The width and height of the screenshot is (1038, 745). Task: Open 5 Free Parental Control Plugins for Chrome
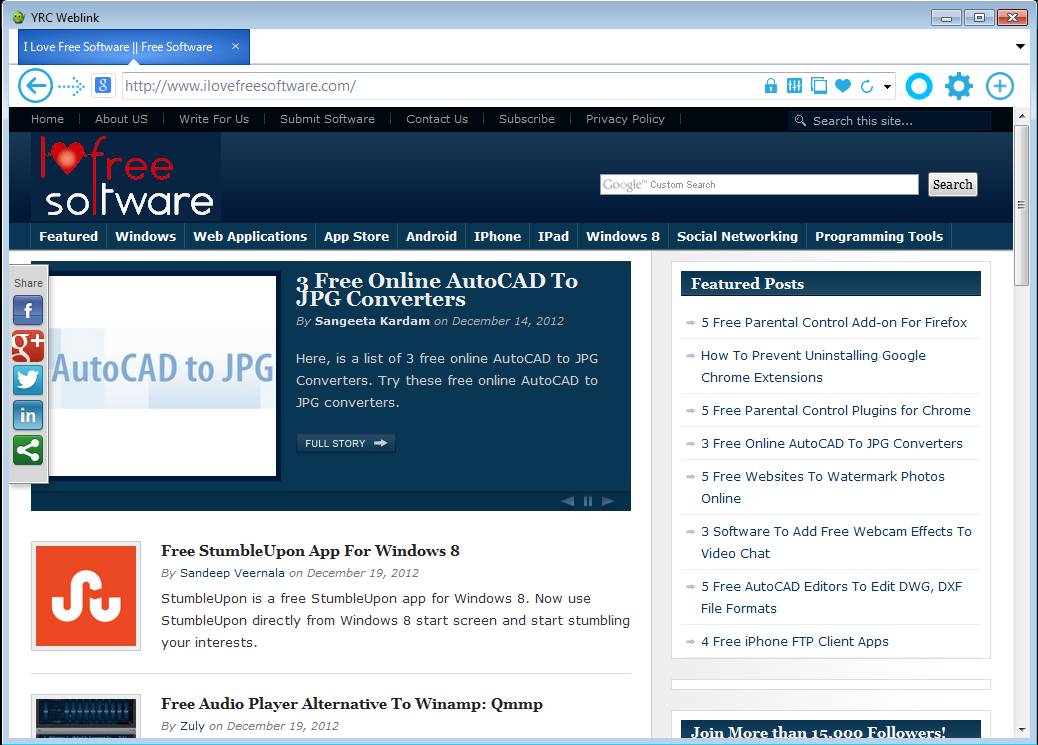tap(836, 411)
